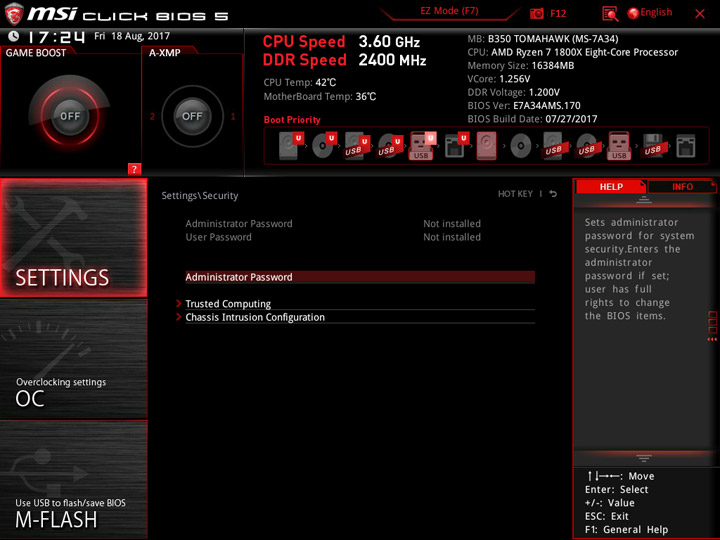Click the back arrow next to HOT KEY
This screenshot has height=540, width=720.
tap(553, 194)
